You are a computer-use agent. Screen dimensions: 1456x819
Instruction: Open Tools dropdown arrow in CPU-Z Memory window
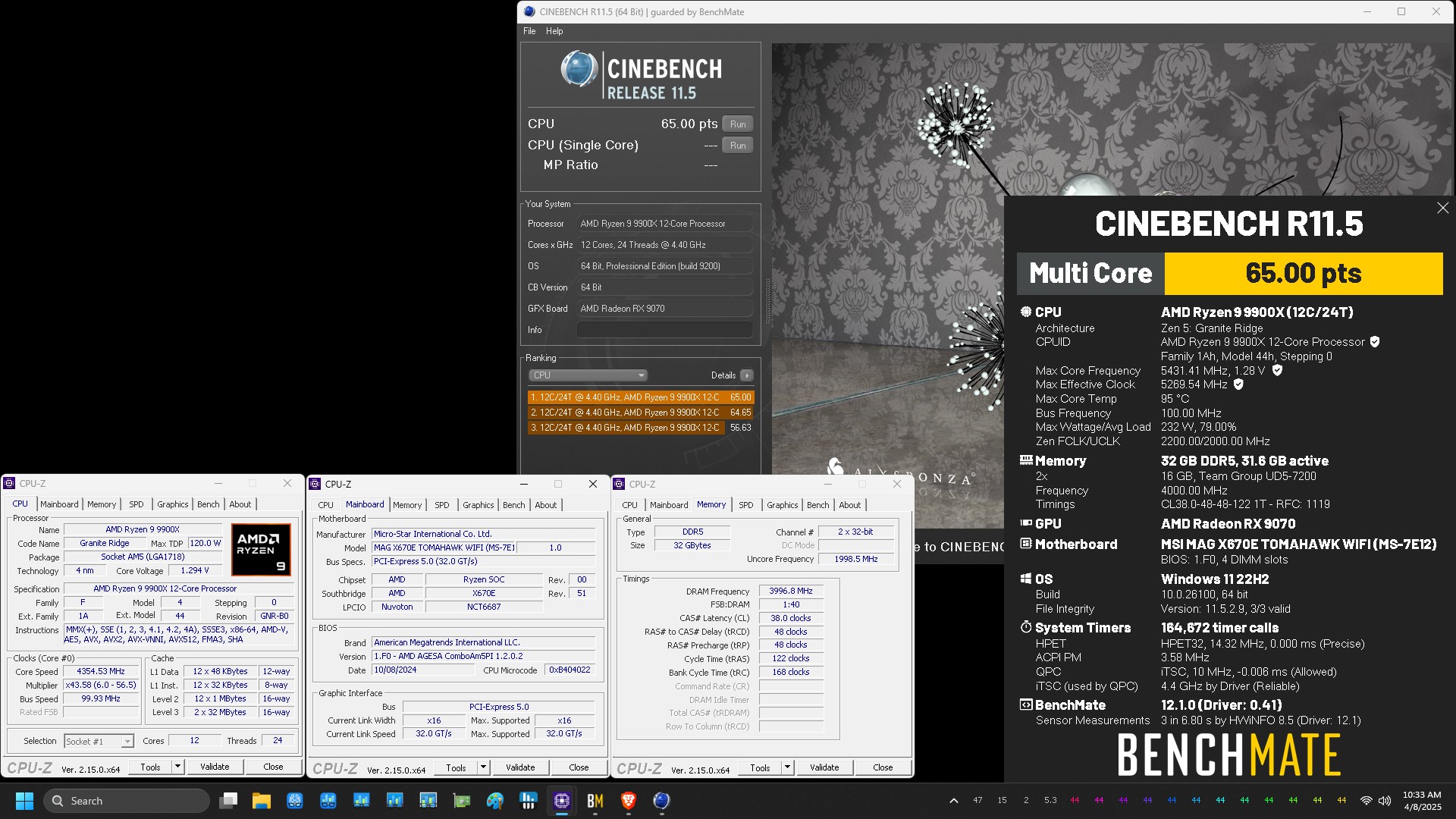[x=787, y=767]
